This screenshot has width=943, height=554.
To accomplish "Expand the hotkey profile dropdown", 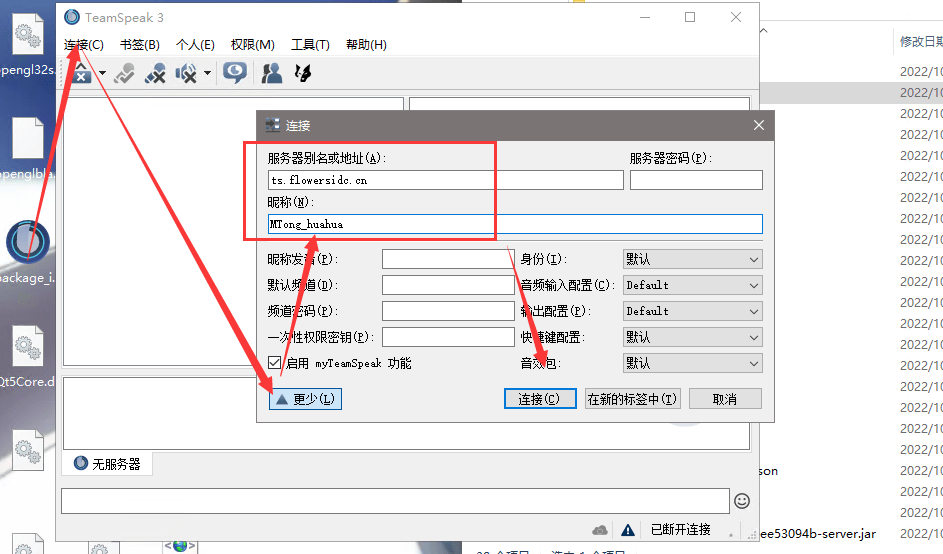I will (x=693, y=337).
